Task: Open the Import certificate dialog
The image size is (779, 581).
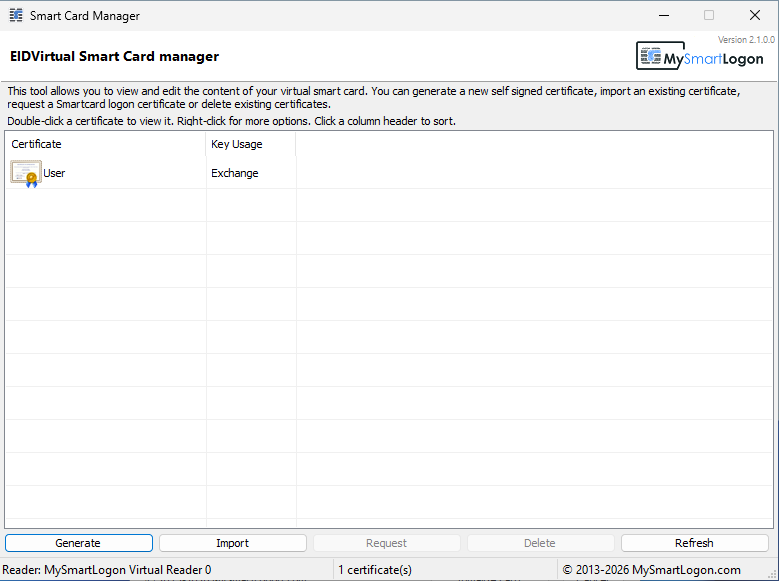Action: 233,543
